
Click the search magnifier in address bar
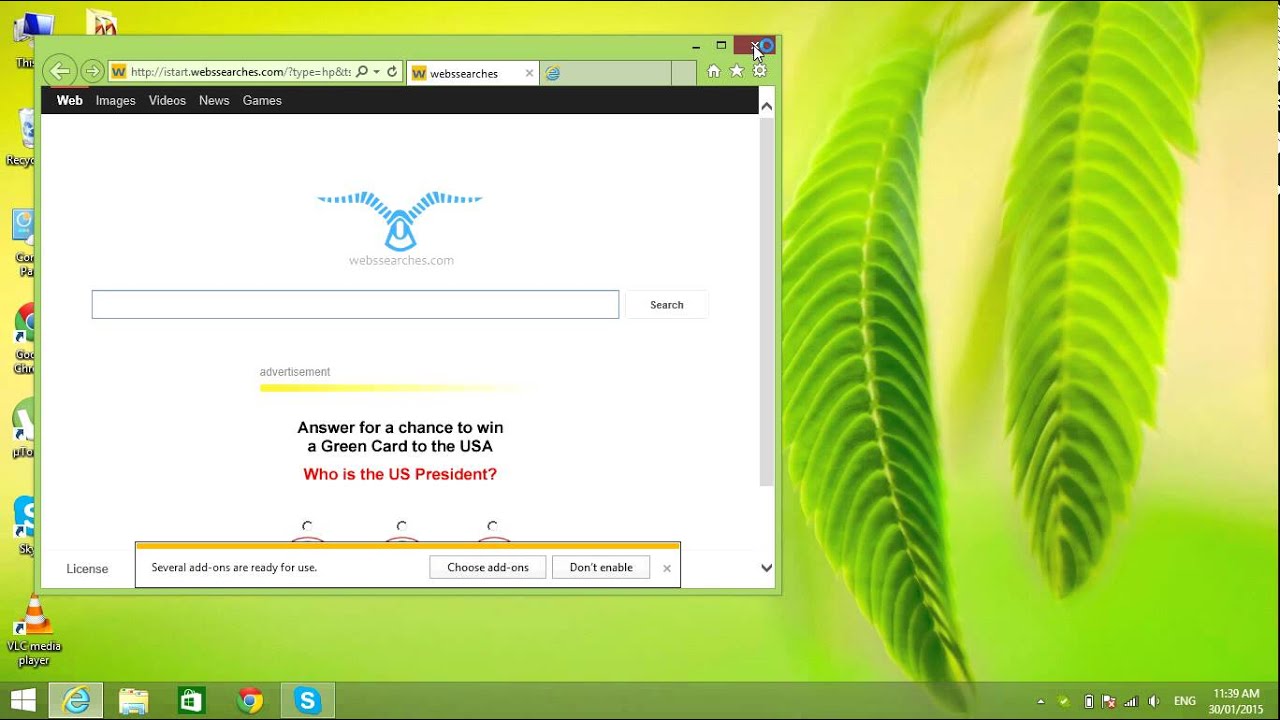[362, 72]
